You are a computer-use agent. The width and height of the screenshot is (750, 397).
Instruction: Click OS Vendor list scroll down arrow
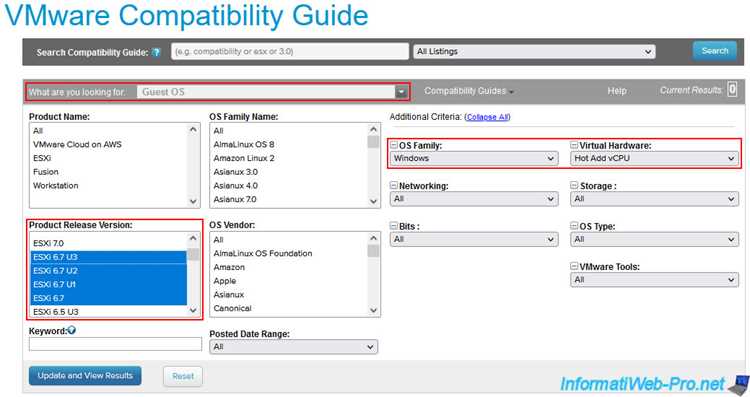point(374,310)
